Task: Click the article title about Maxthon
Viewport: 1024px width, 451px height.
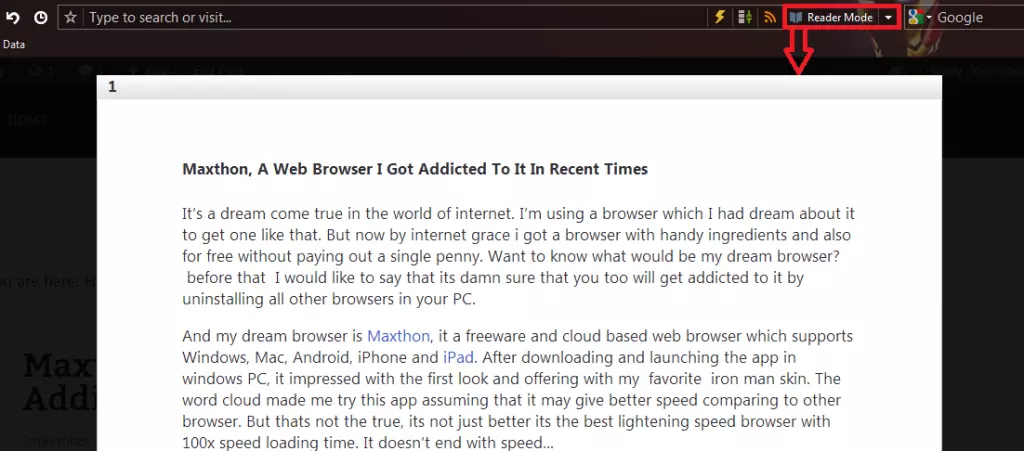Action: (x=415, y=169)
